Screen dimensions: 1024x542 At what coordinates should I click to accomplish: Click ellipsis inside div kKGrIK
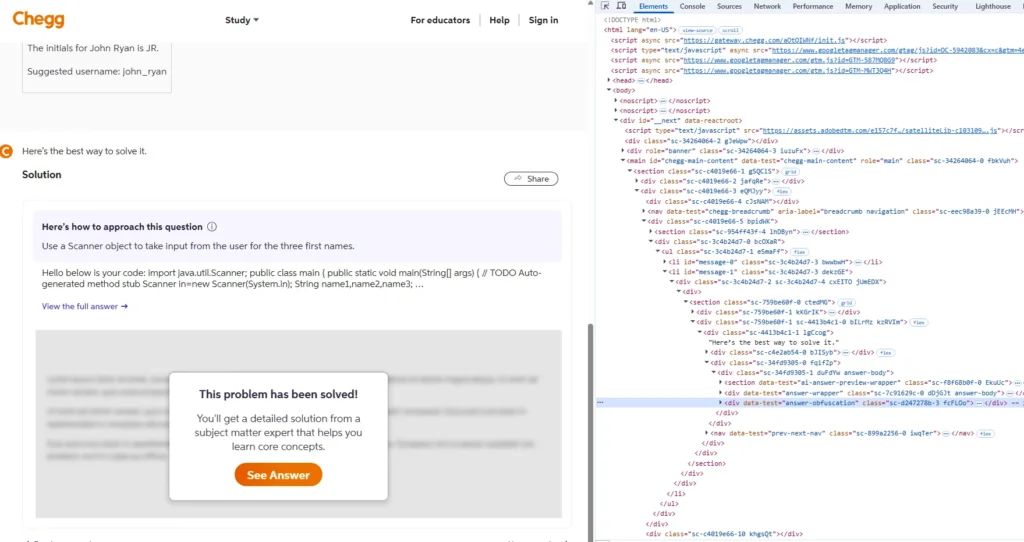click(x=831, y=312)
